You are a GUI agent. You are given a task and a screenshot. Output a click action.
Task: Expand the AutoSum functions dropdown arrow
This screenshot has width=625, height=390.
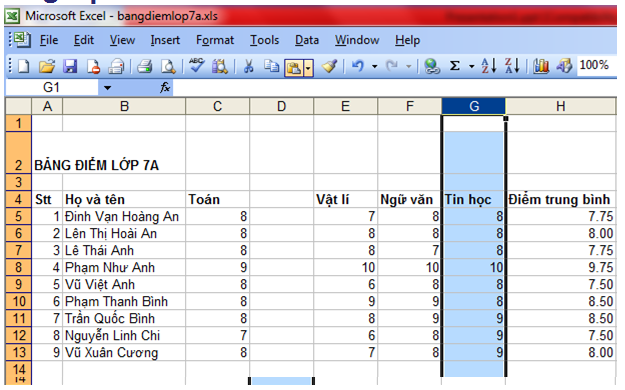pos(472,67)
